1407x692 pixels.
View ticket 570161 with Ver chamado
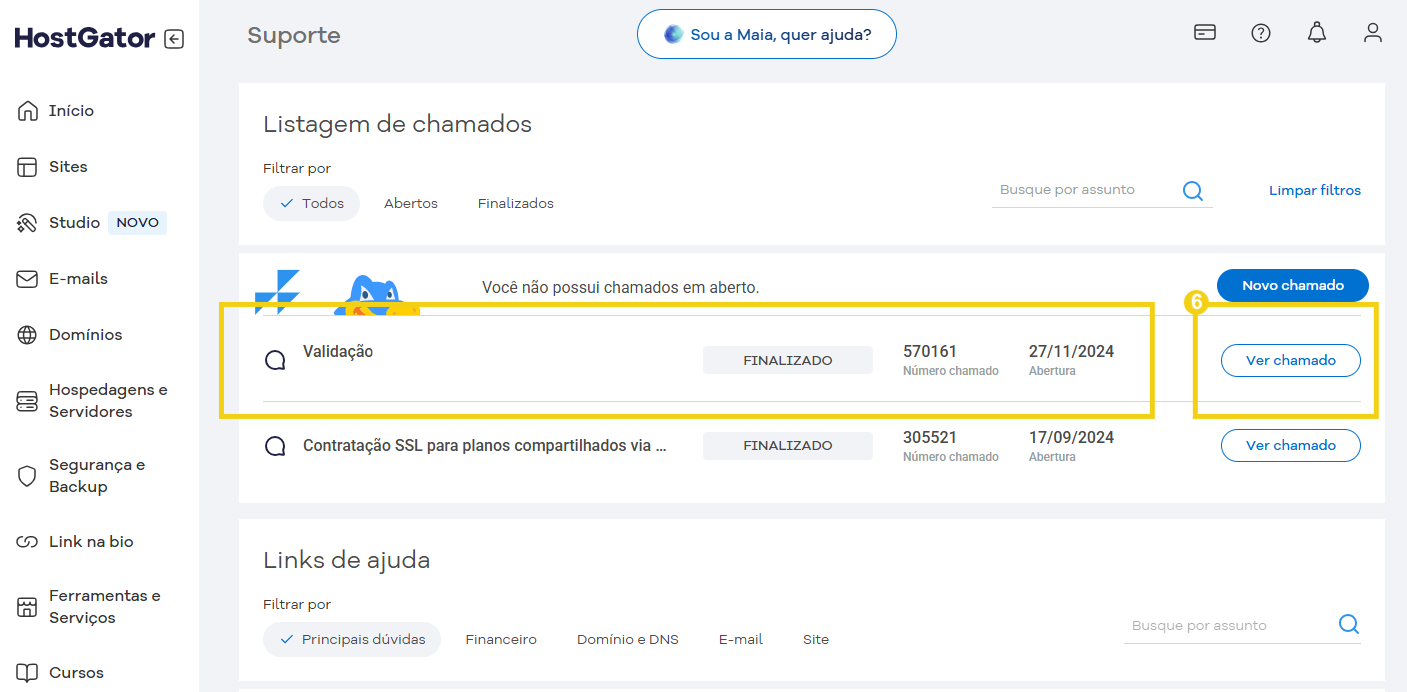click(1291, 360)
